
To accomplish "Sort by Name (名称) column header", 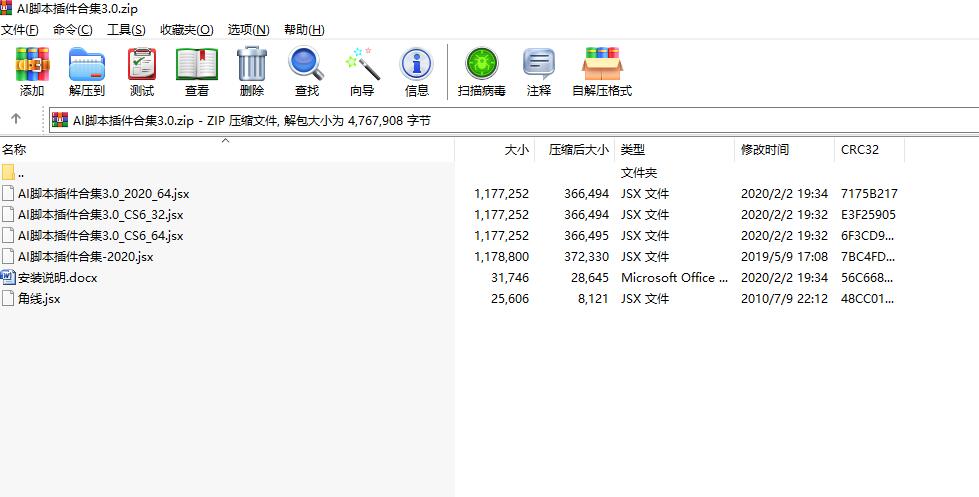I will 14,150.
